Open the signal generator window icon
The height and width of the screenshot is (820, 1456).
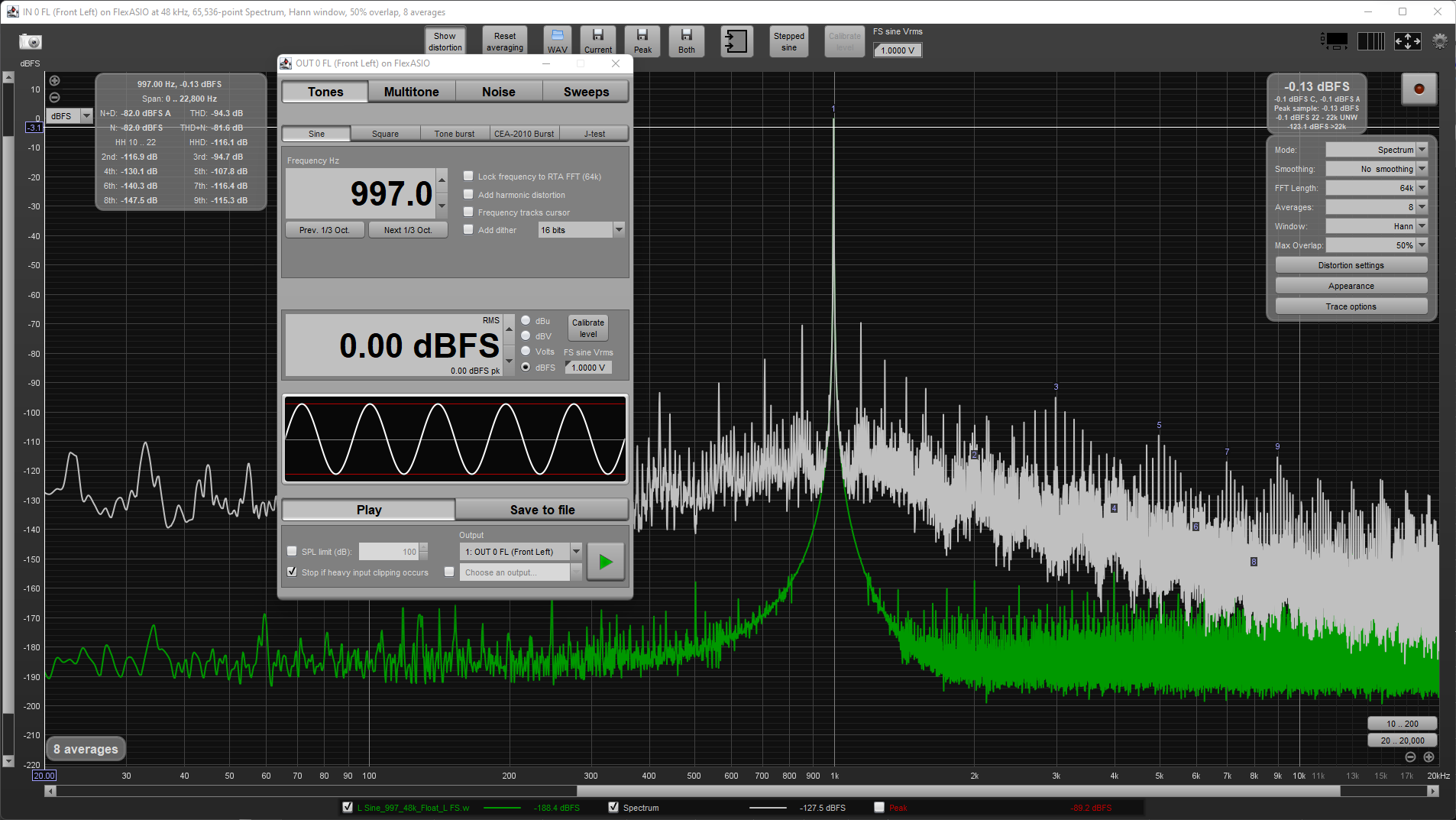point(736,41)
